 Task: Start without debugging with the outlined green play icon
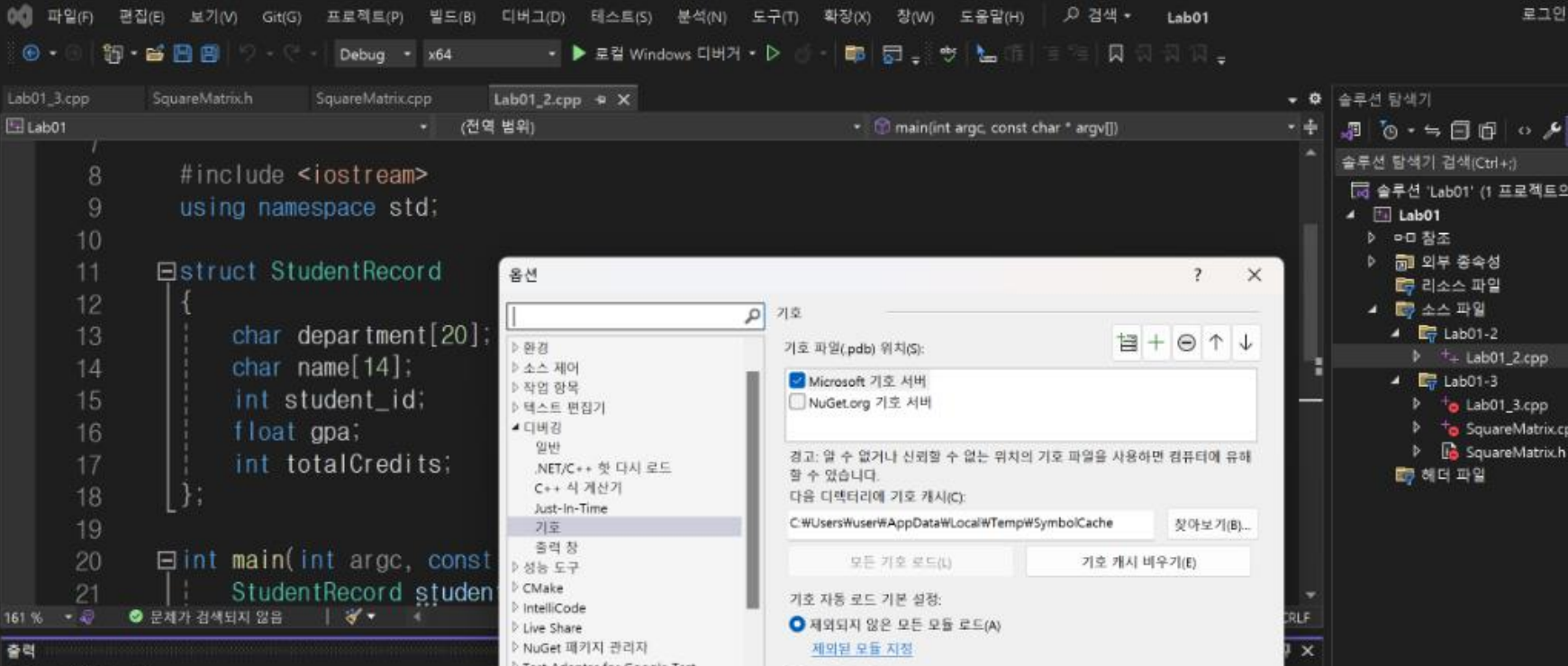(x=773, y=54)
